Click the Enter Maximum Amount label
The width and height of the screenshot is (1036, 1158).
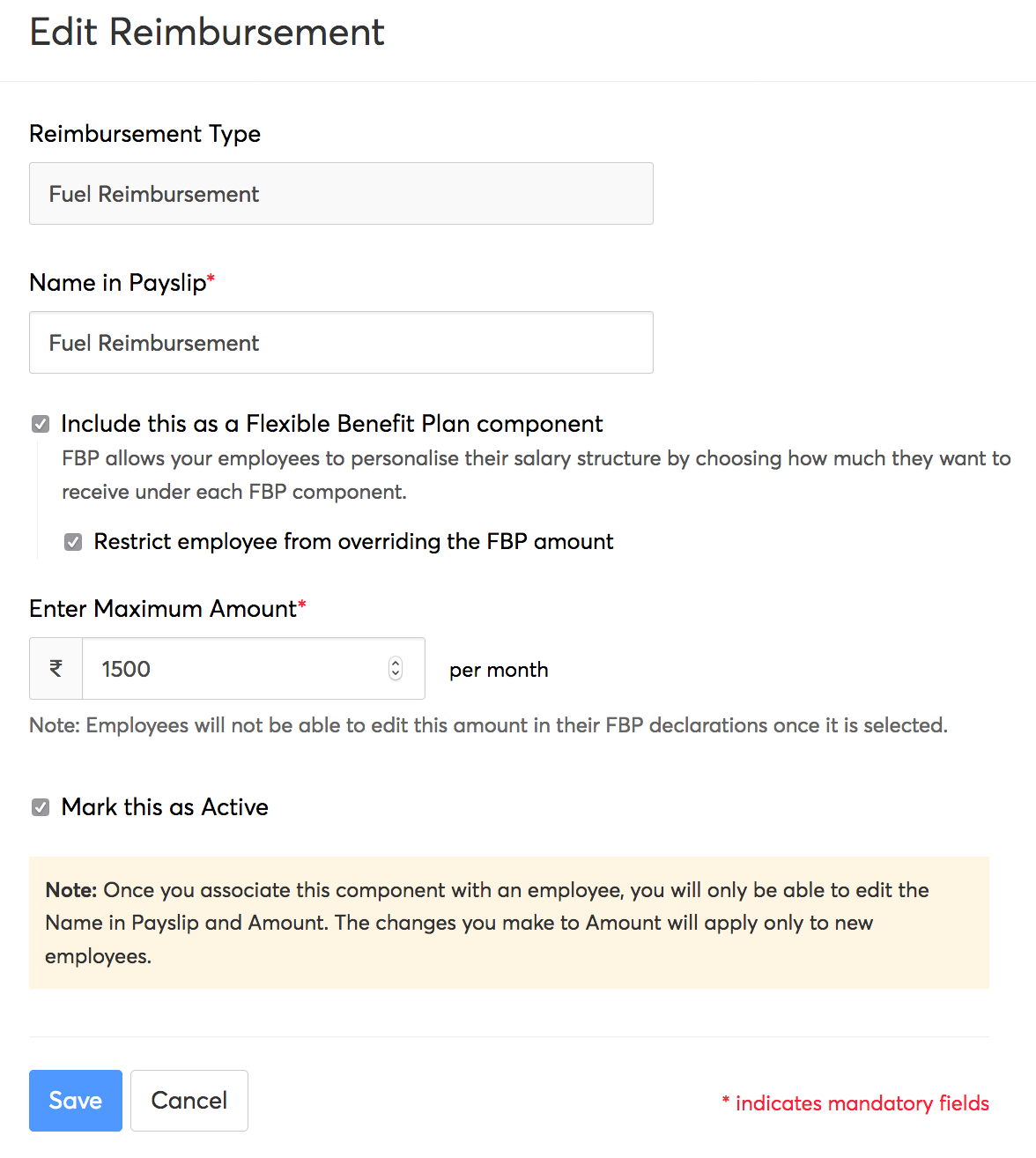click(163, 609)
